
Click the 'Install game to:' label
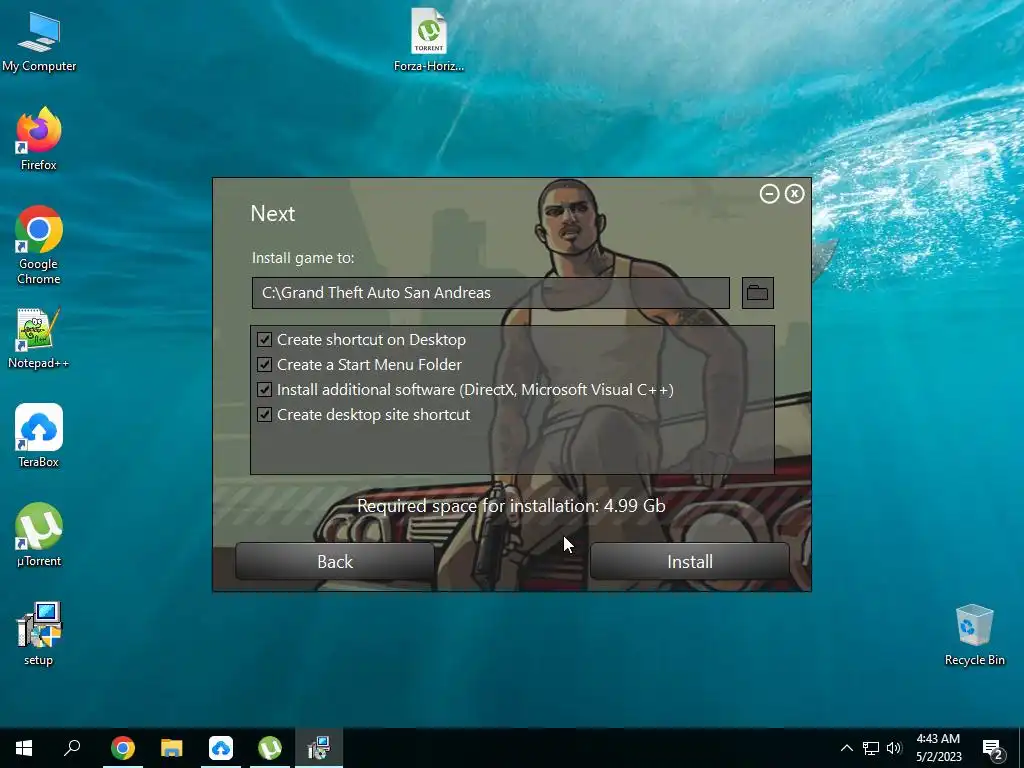[x=303, y=258]
